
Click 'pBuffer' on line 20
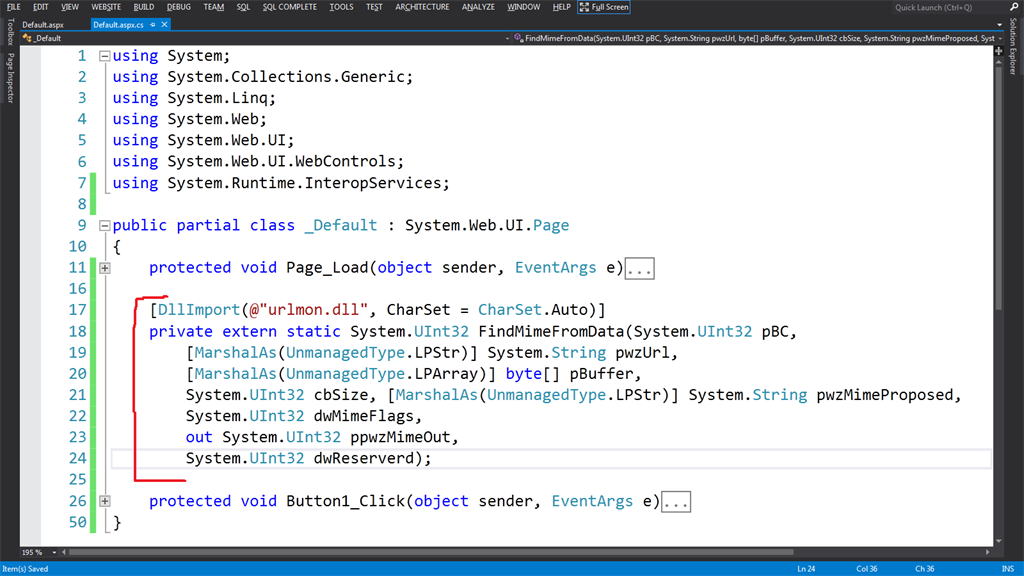point(601,374)
